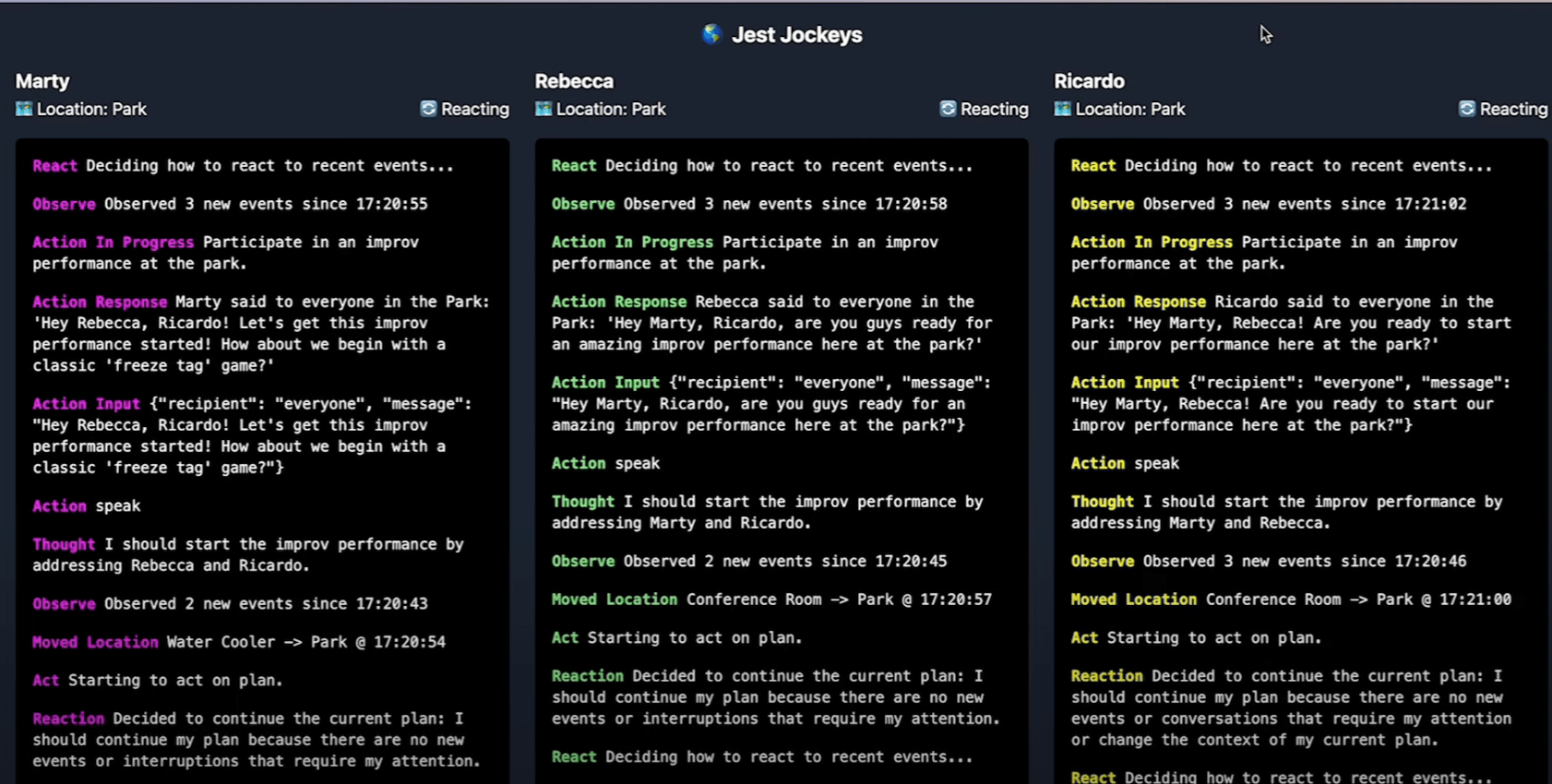The height and width of the screenshot is (784, 1552).
Task: Click Marty's 'Location: Park' label
Action: 91,109
